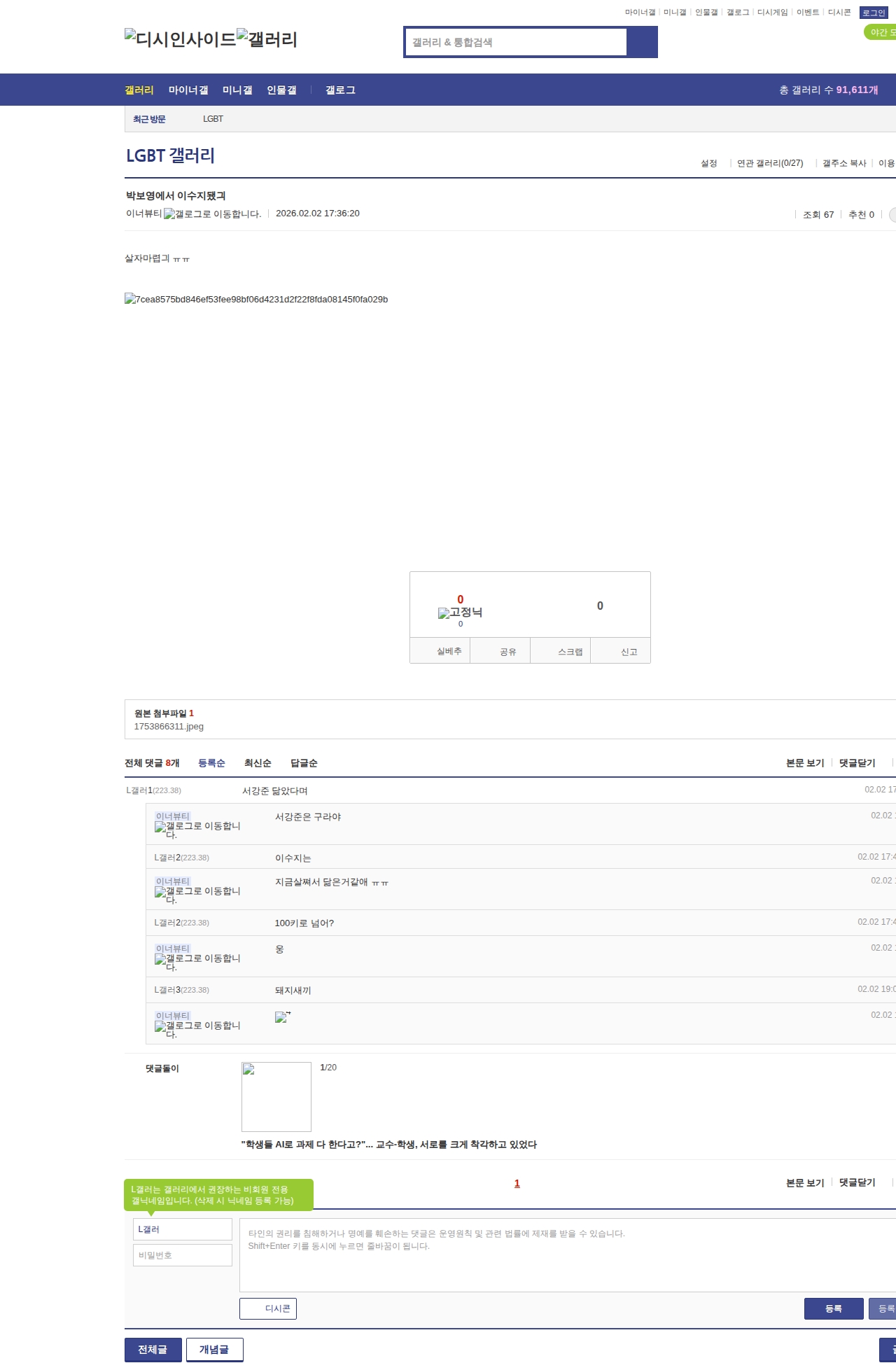Click the comment text '100키로 넘어?'
This screenshot has width=896, height=1370.
[304, 923]
